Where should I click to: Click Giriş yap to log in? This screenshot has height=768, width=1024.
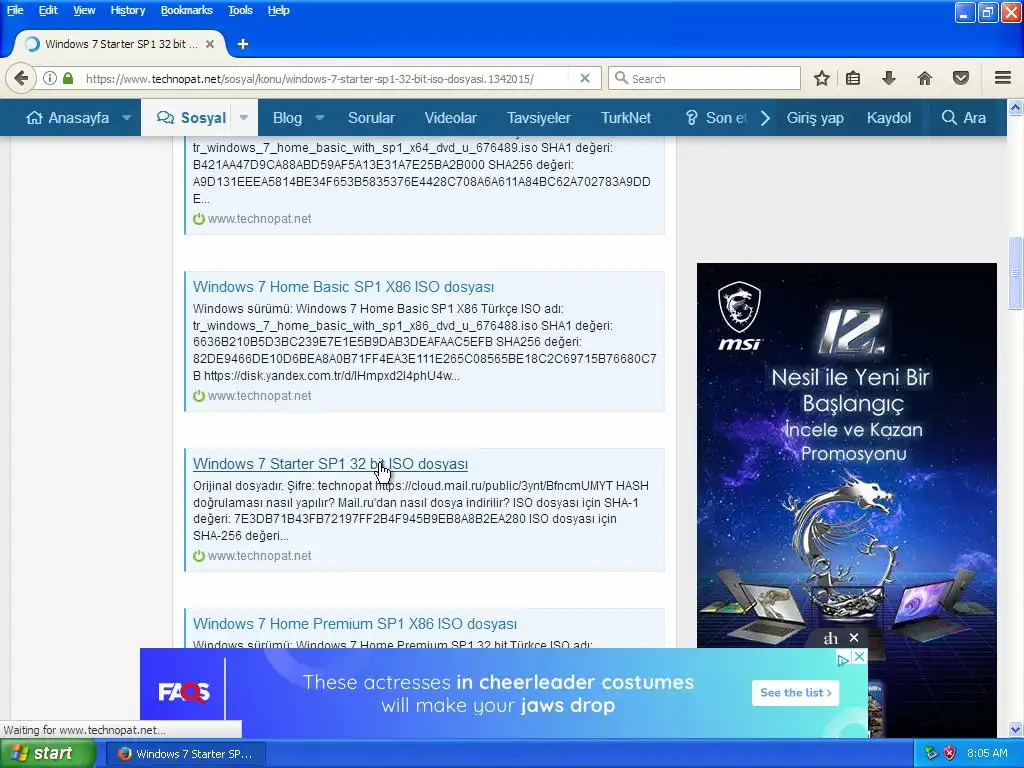tap(815, 118)
